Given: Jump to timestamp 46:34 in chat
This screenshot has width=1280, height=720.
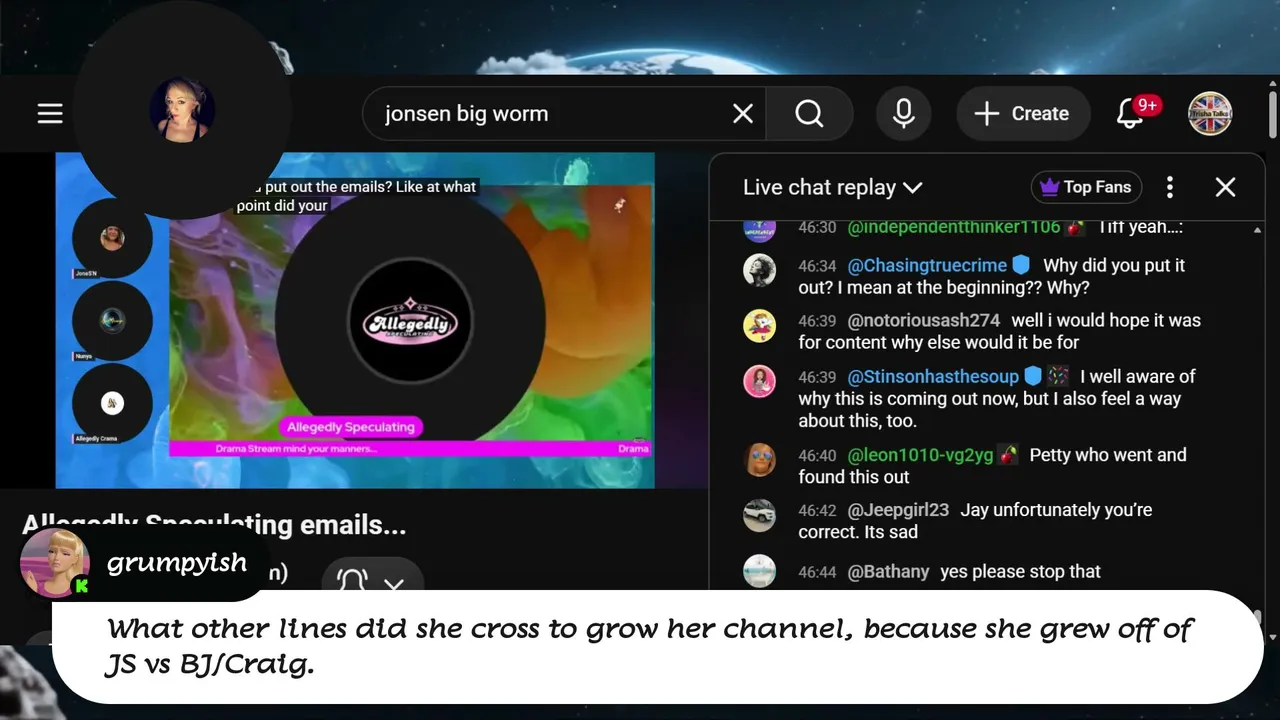Looking at the screenshot, I should pyautogui.click(x=817, y=266).
